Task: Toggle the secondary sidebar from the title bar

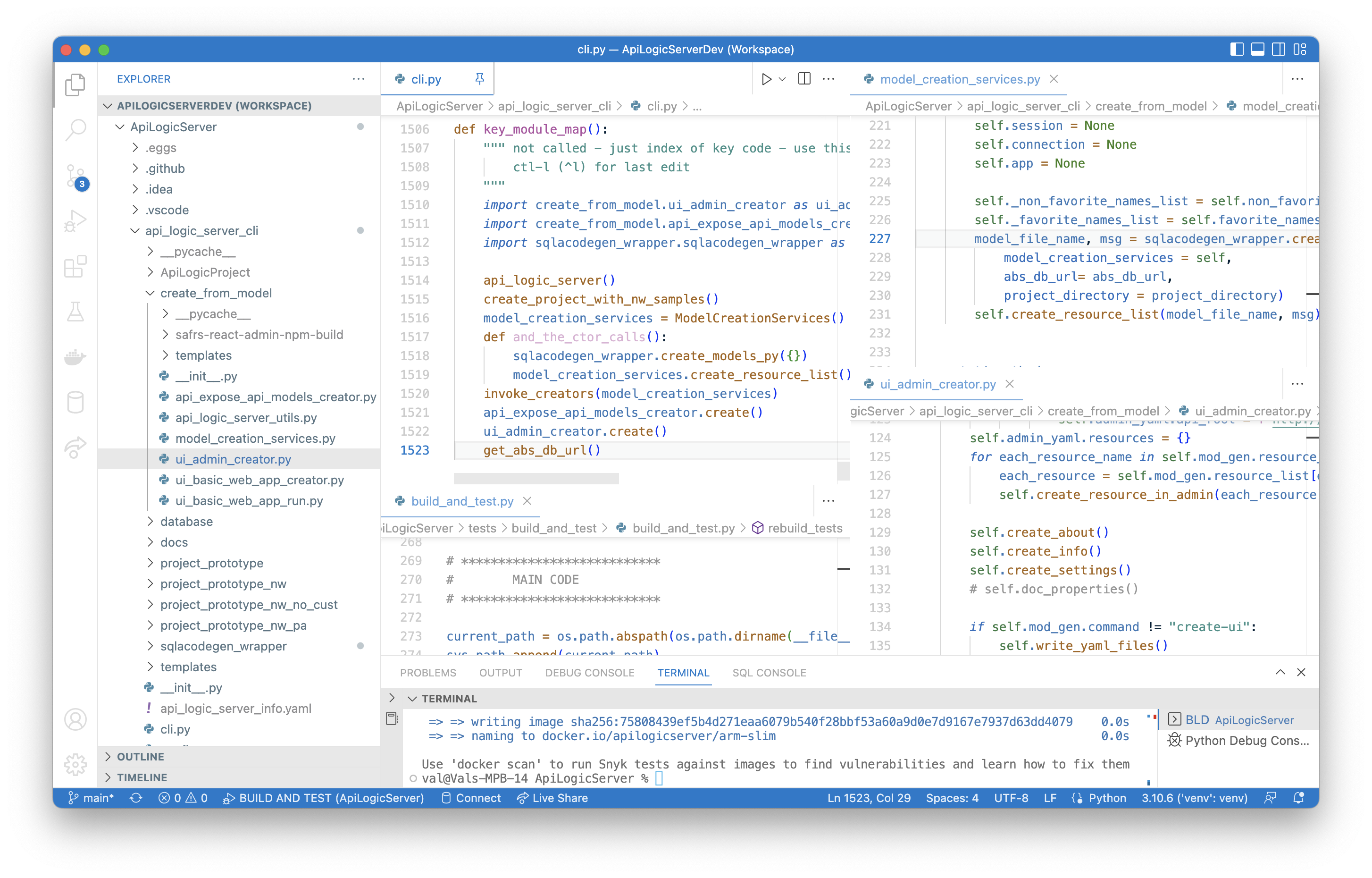Action: click(x=1279, y=50)
